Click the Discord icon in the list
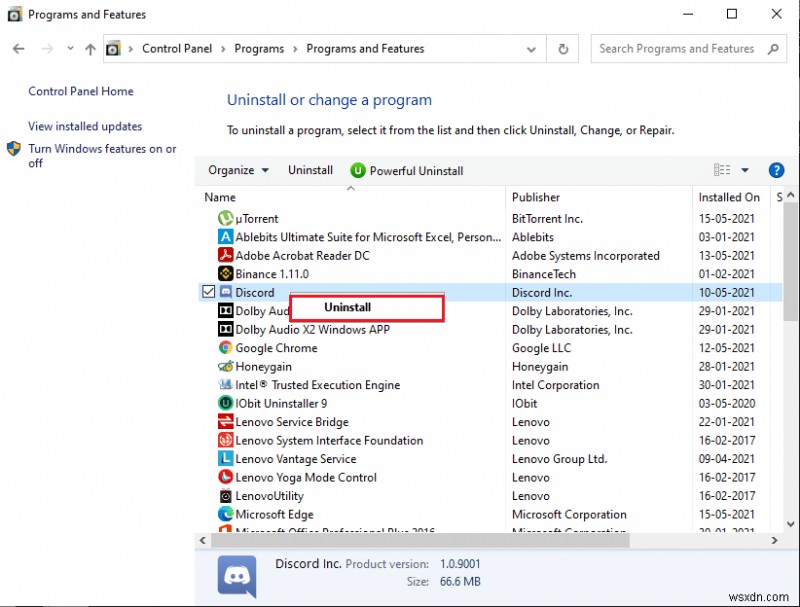Image resolution: width=800 pixels, height=607 pixels. (226, 292)
